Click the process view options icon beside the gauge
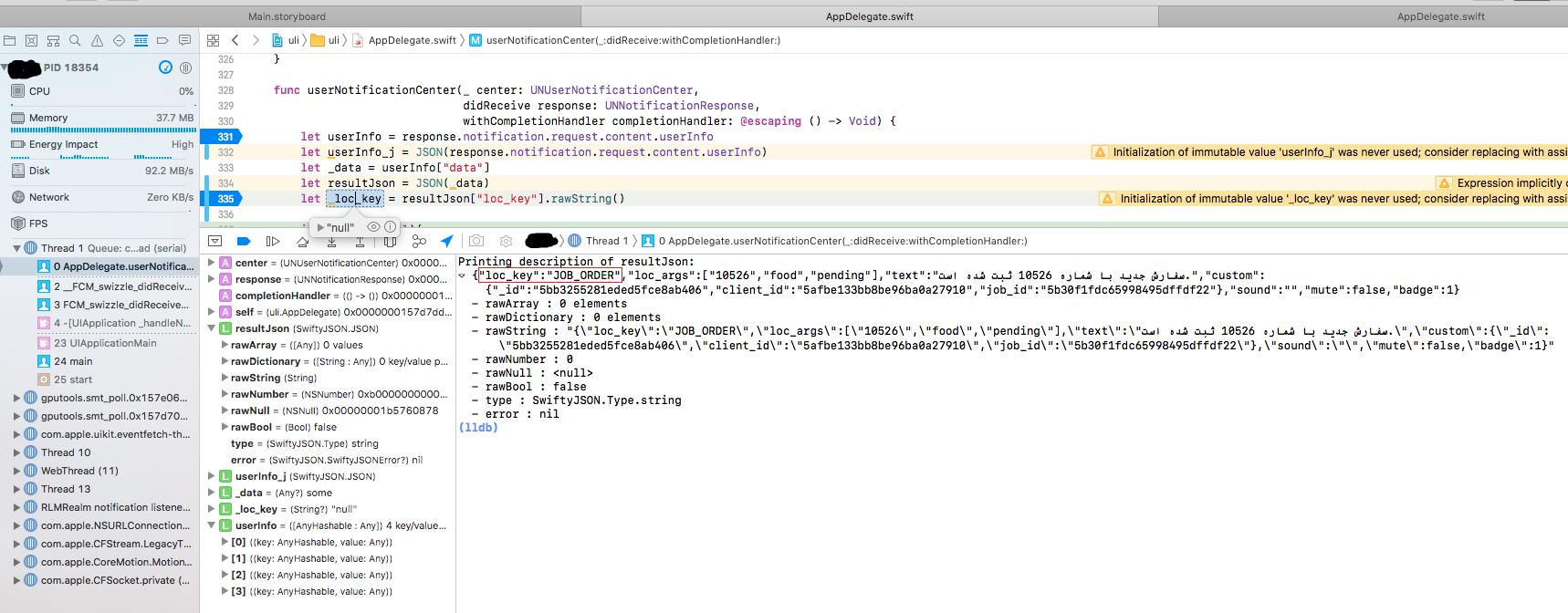The image size is (1568, 613). 185,68
